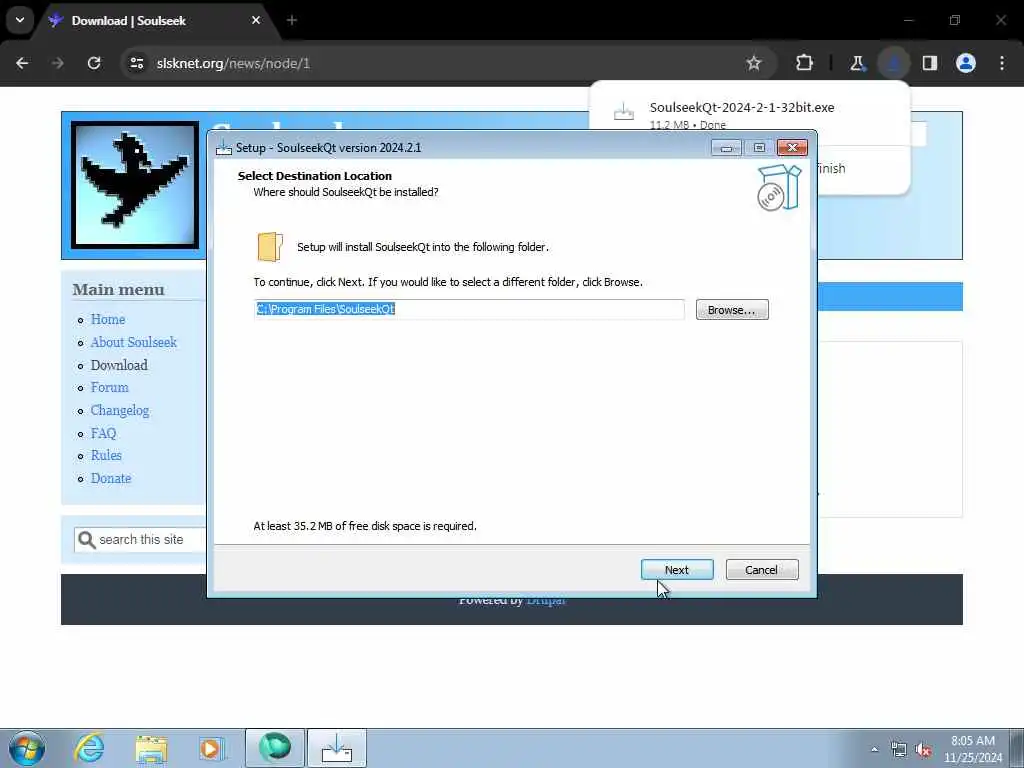
Task: Open Chrome extensions puzzle icon
Action: point(805,63)
